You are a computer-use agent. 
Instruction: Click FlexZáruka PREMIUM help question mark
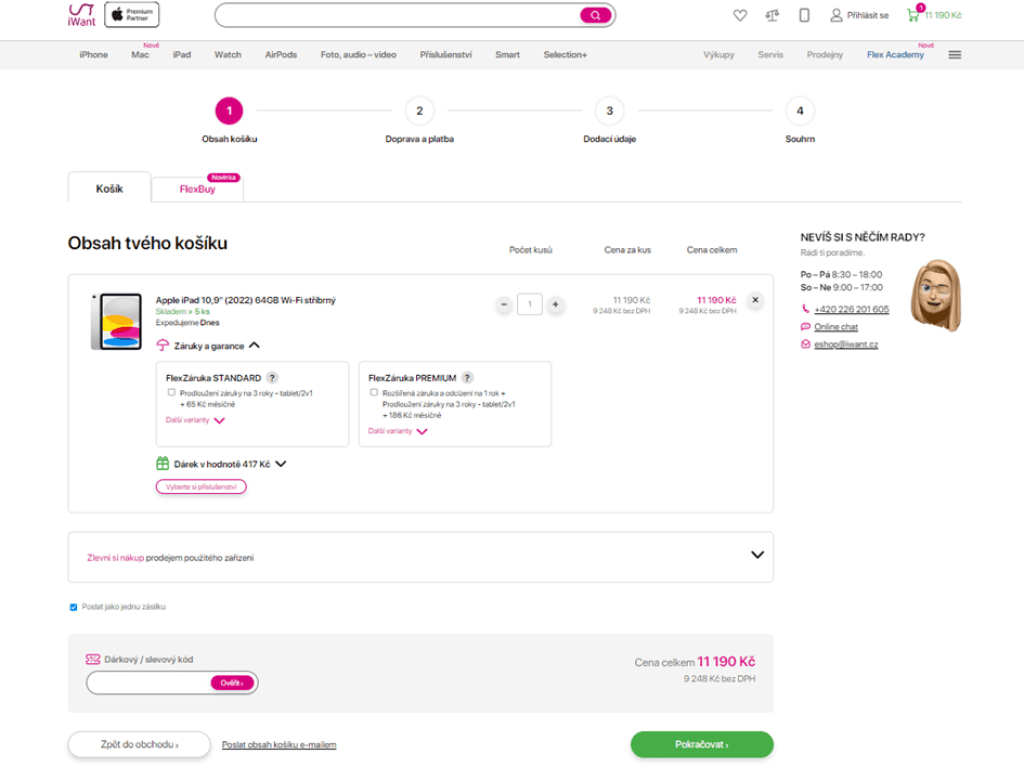467,378
